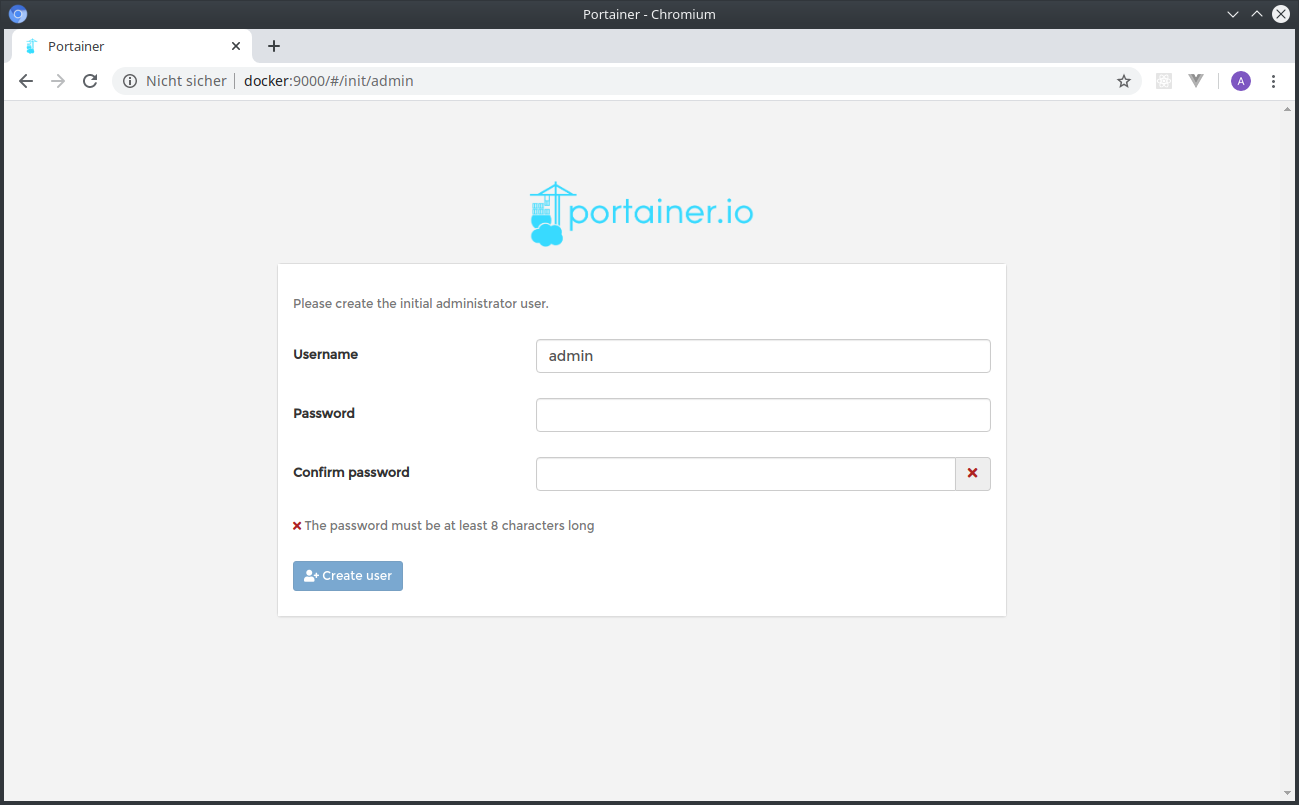Open the purple profile avatar menu

pyautogui.click(x=1240, y=81)
